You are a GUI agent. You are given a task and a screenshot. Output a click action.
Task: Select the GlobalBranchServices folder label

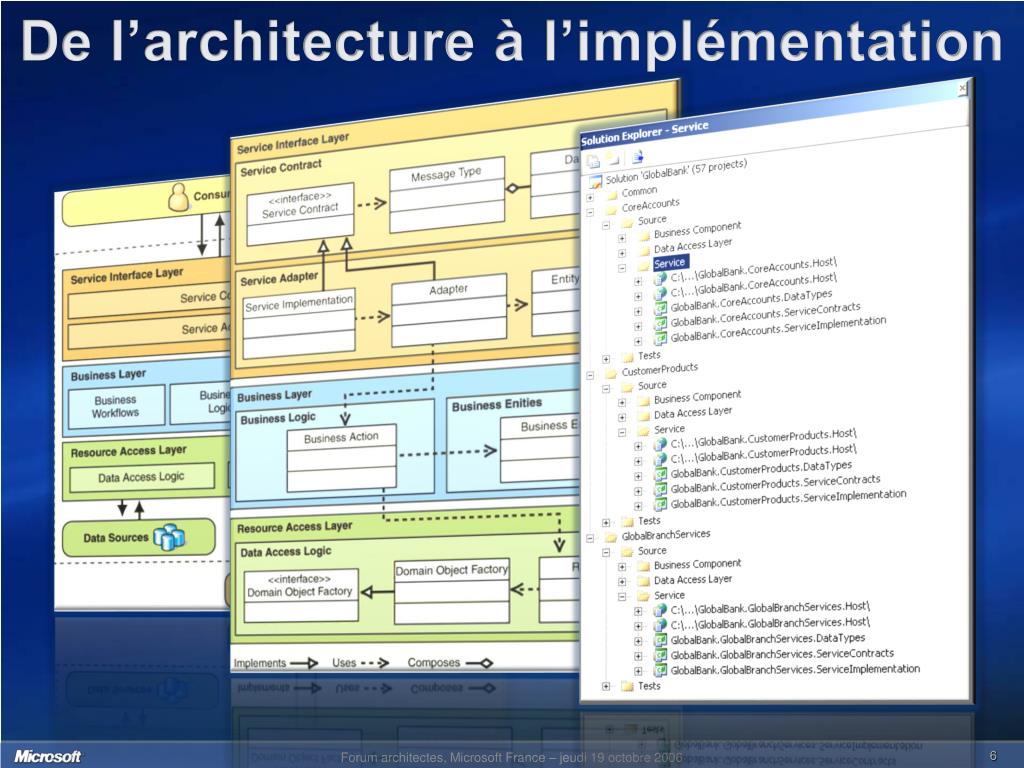[666, 535]
